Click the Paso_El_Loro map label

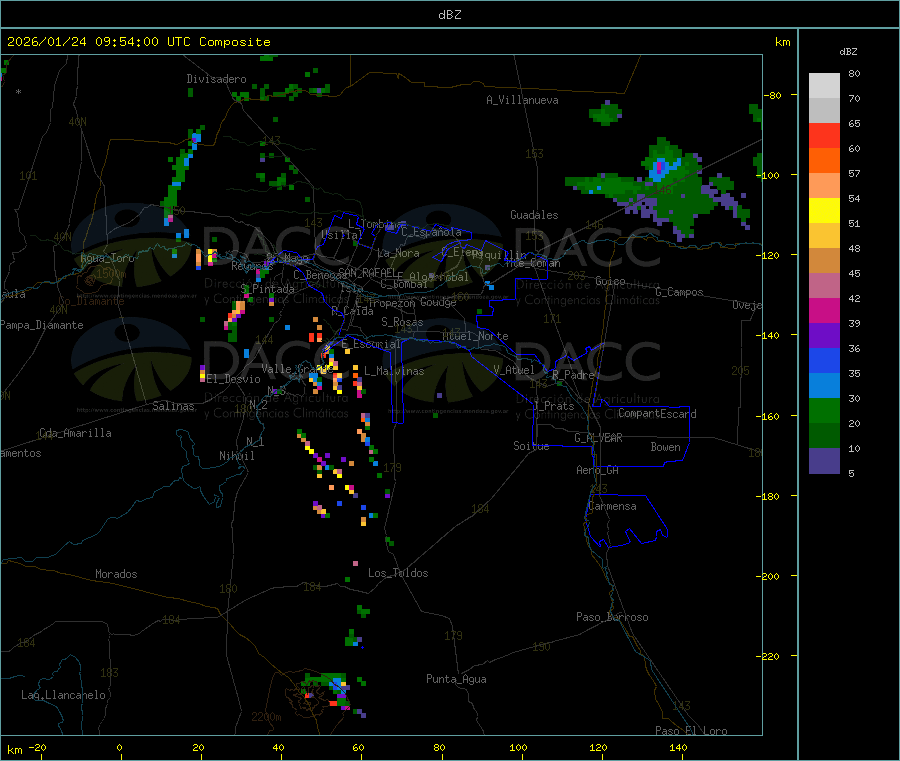[691, 731]
